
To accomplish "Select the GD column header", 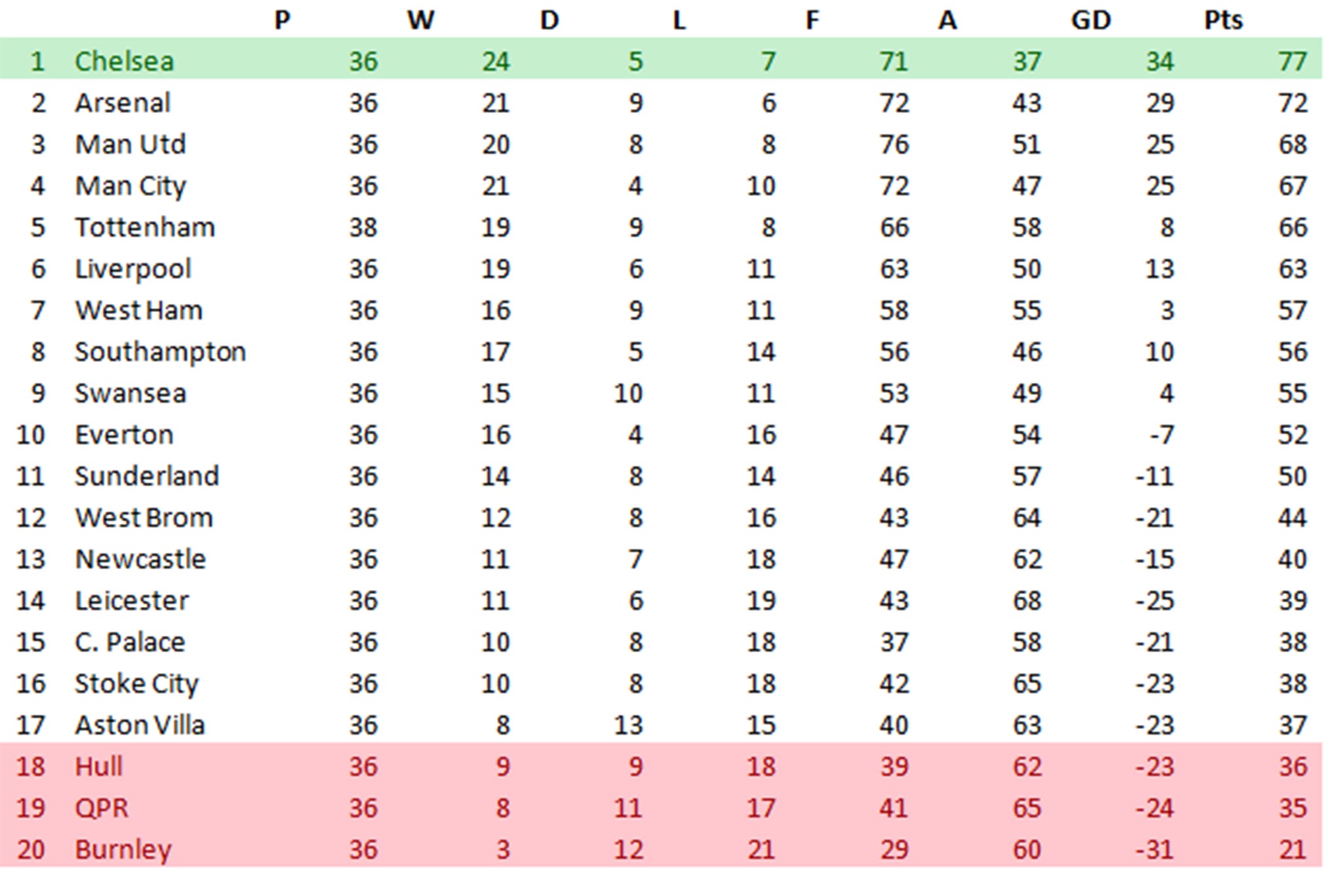I will [1091, 20].
